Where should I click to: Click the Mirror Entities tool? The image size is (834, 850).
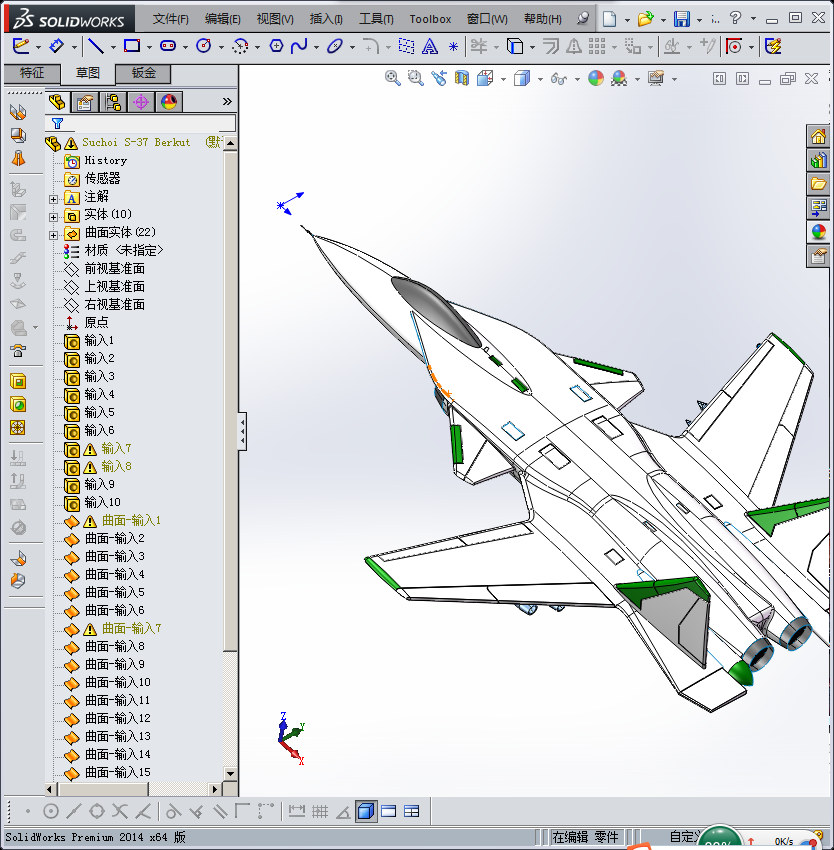click(x=574, y=47)
